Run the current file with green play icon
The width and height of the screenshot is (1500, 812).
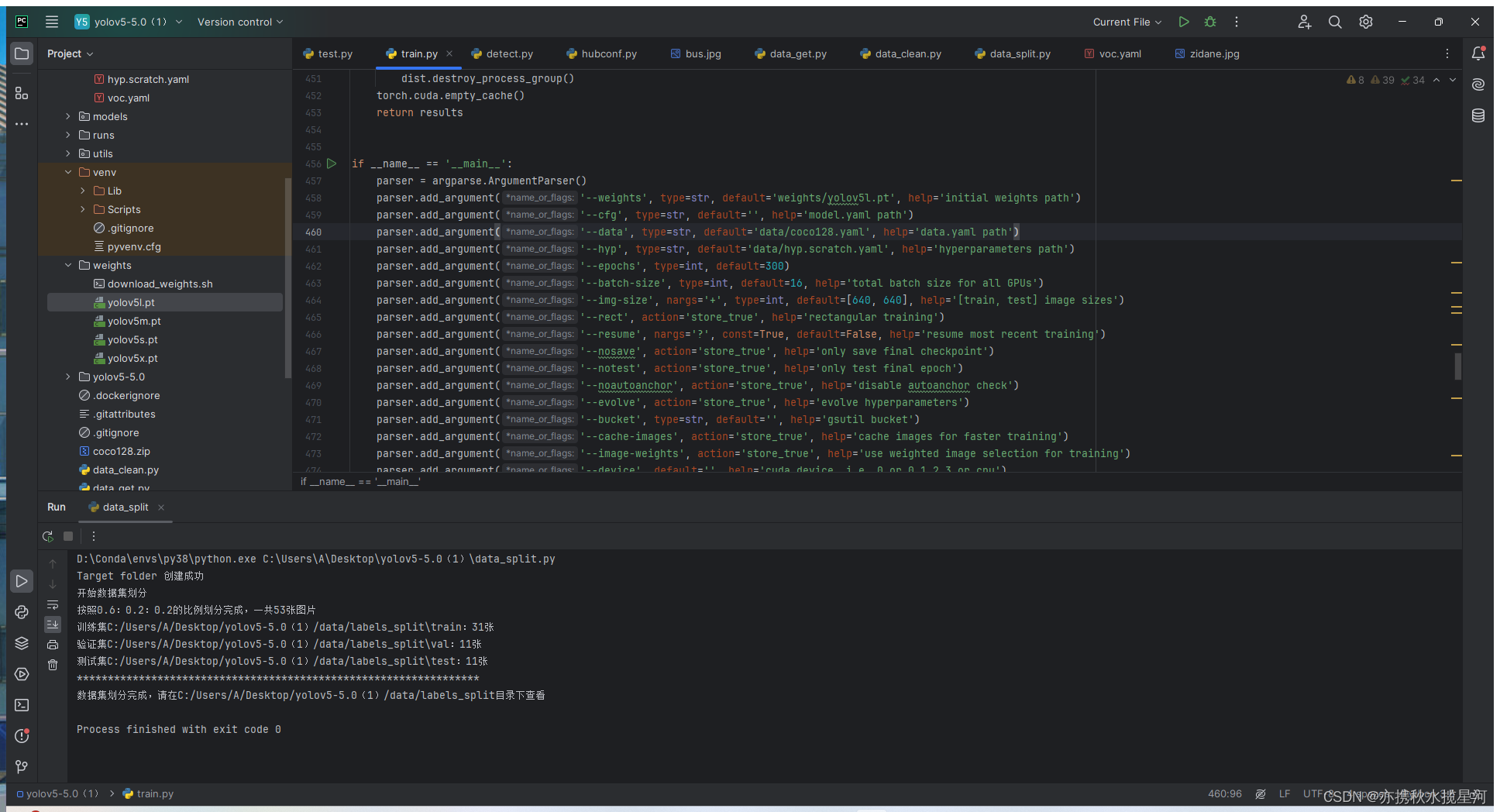[1184, 22]
